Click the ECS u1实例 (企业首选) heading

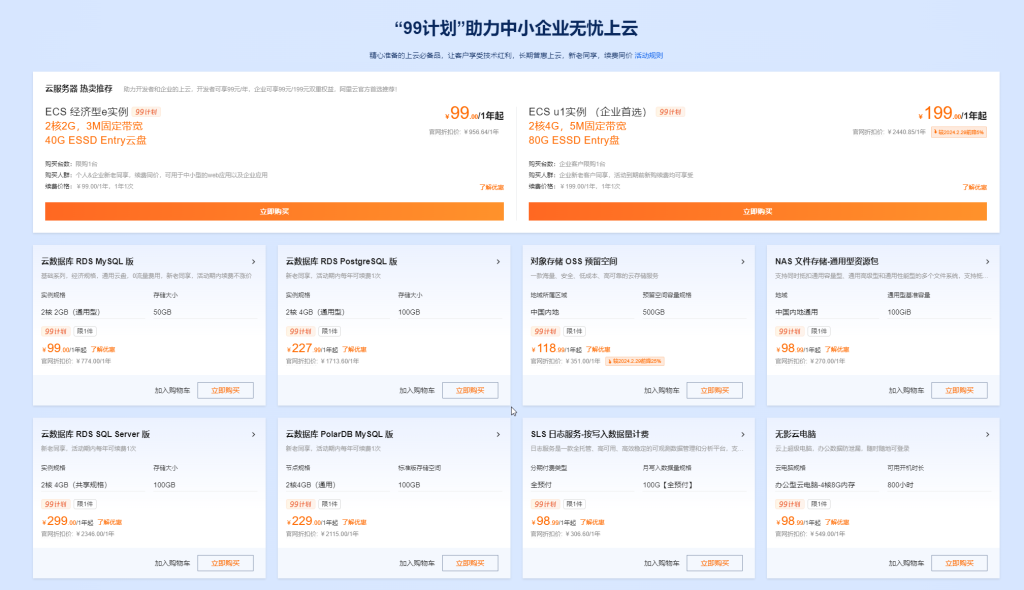588,112
